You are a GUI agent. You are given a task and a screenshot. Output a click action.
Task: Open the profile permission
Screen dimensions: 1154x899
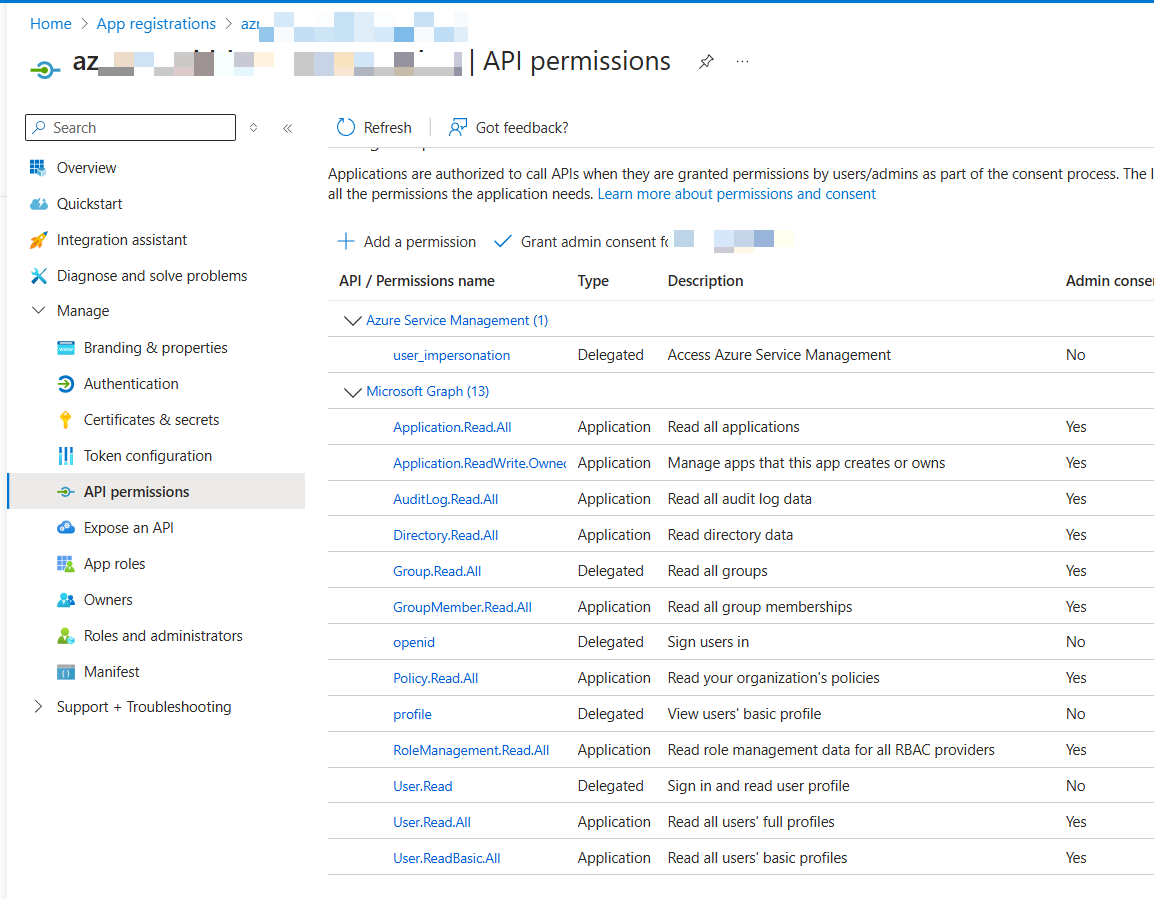[x=412, y=714]
